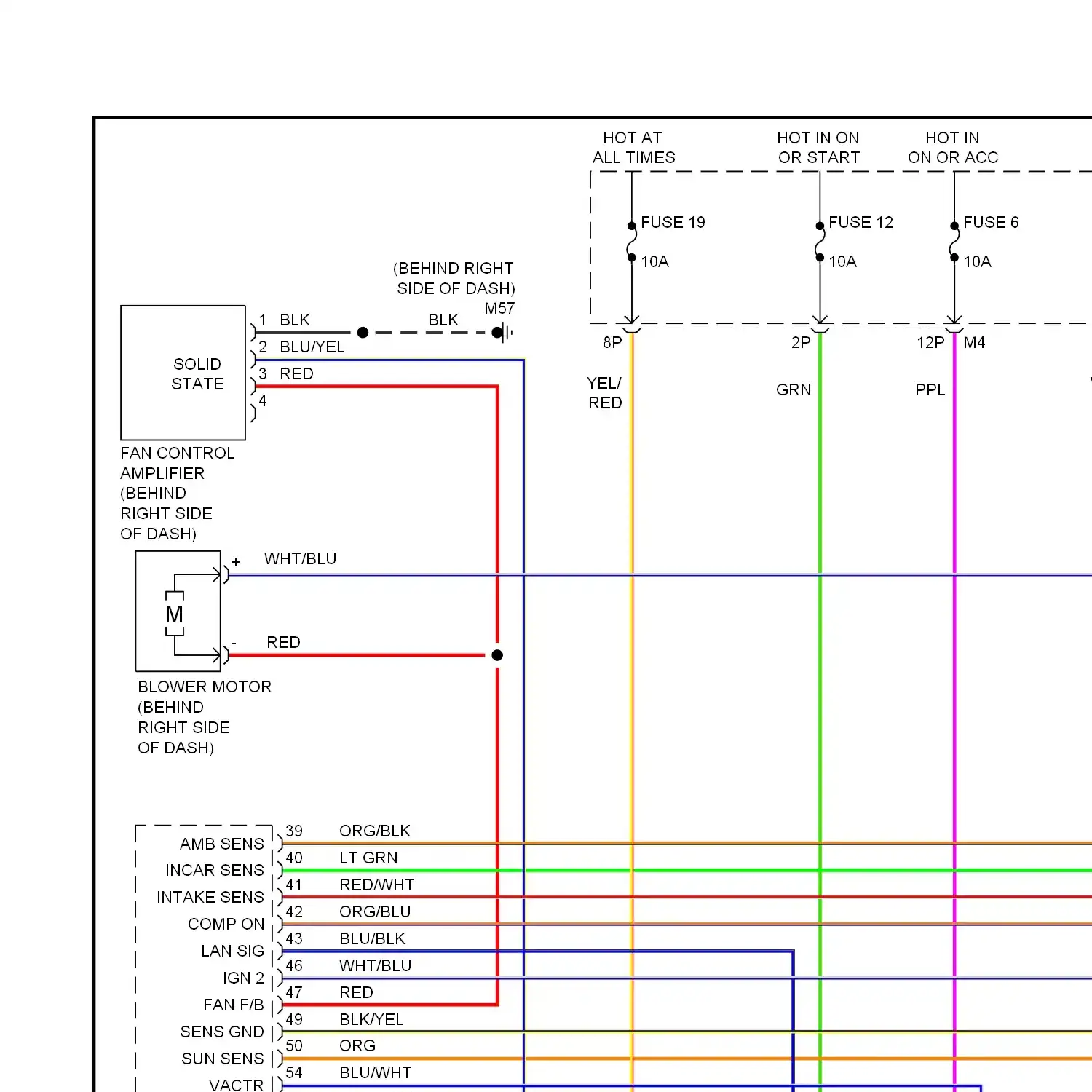Image resolution: width=1092 pixels, height=1092 pixels.
Task: Click the HOT IN ON OR ACC heading
Action: (x=953, y=148)
